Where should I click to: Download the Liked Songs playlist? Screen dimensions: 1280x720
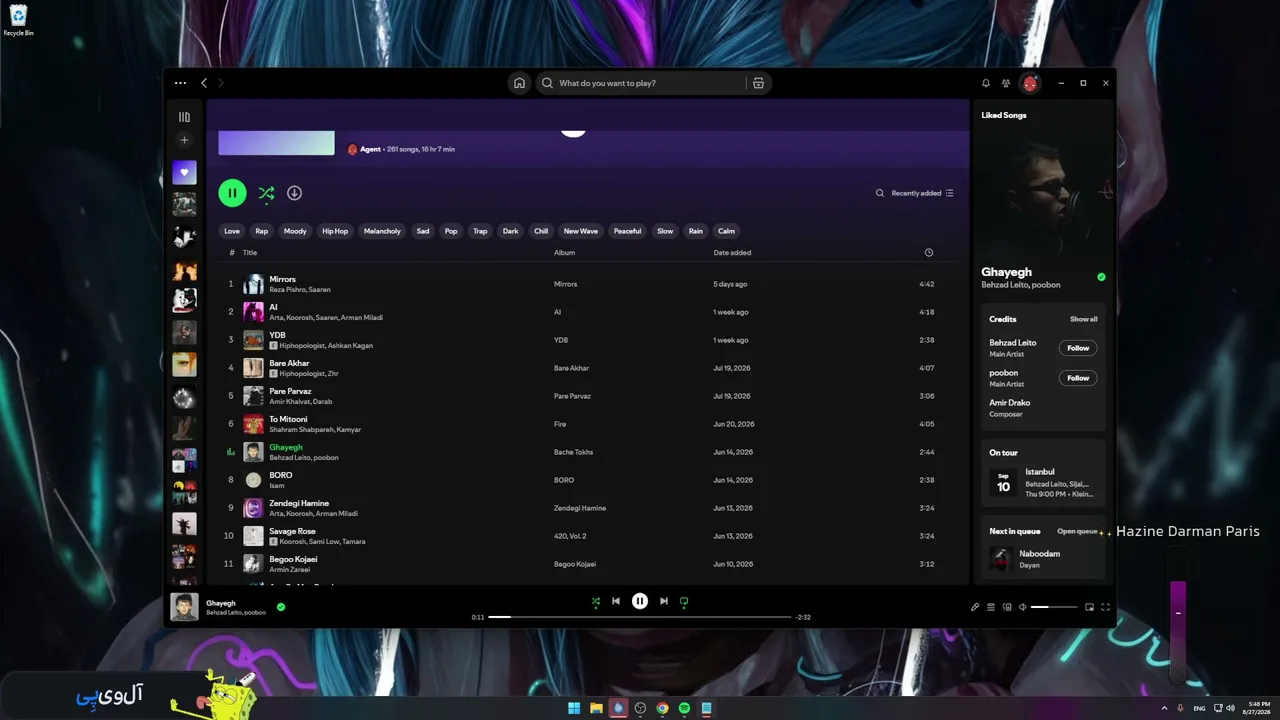click(294, 193)
